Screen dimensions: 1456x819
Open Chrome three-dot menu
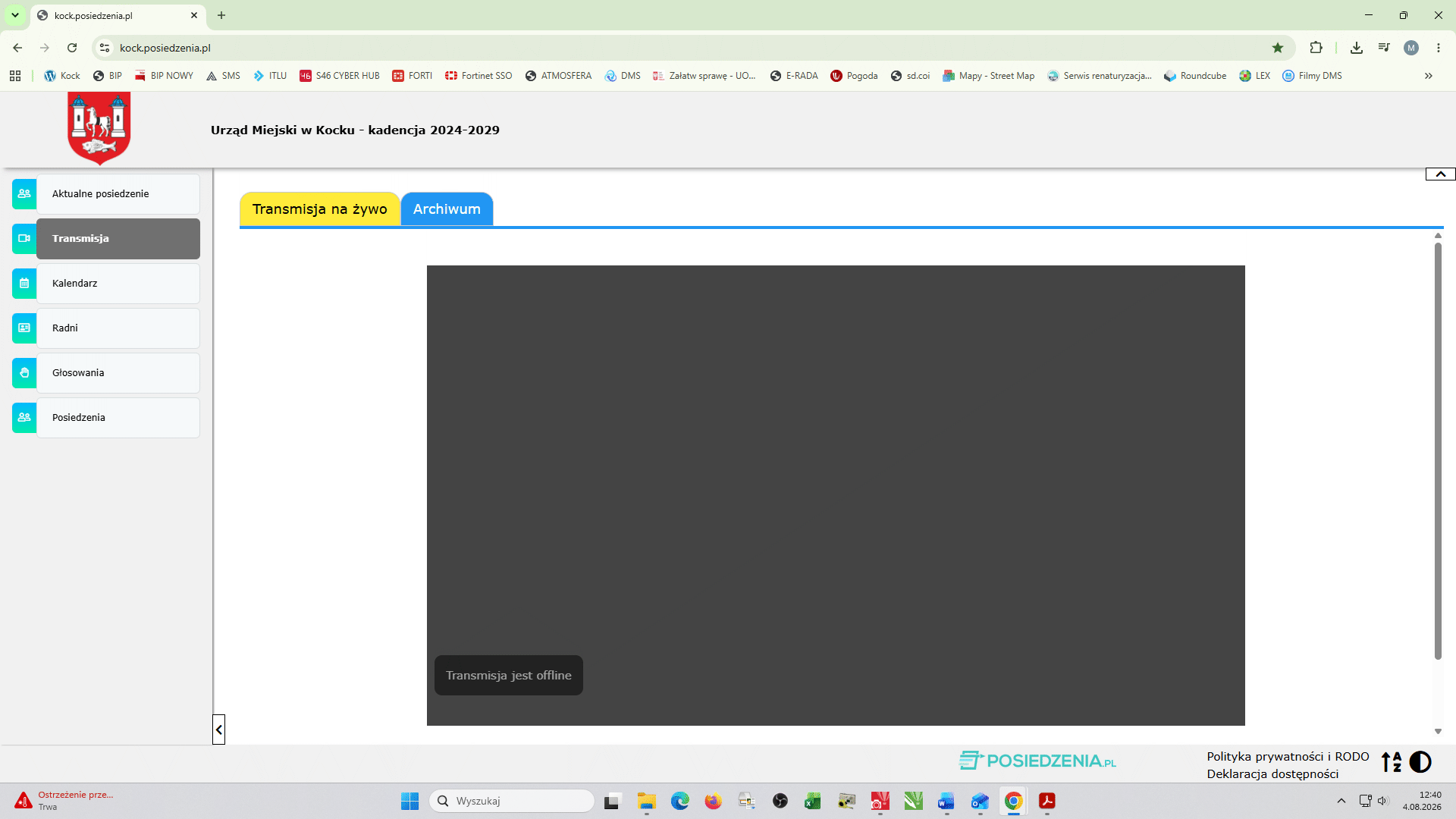1439,48
